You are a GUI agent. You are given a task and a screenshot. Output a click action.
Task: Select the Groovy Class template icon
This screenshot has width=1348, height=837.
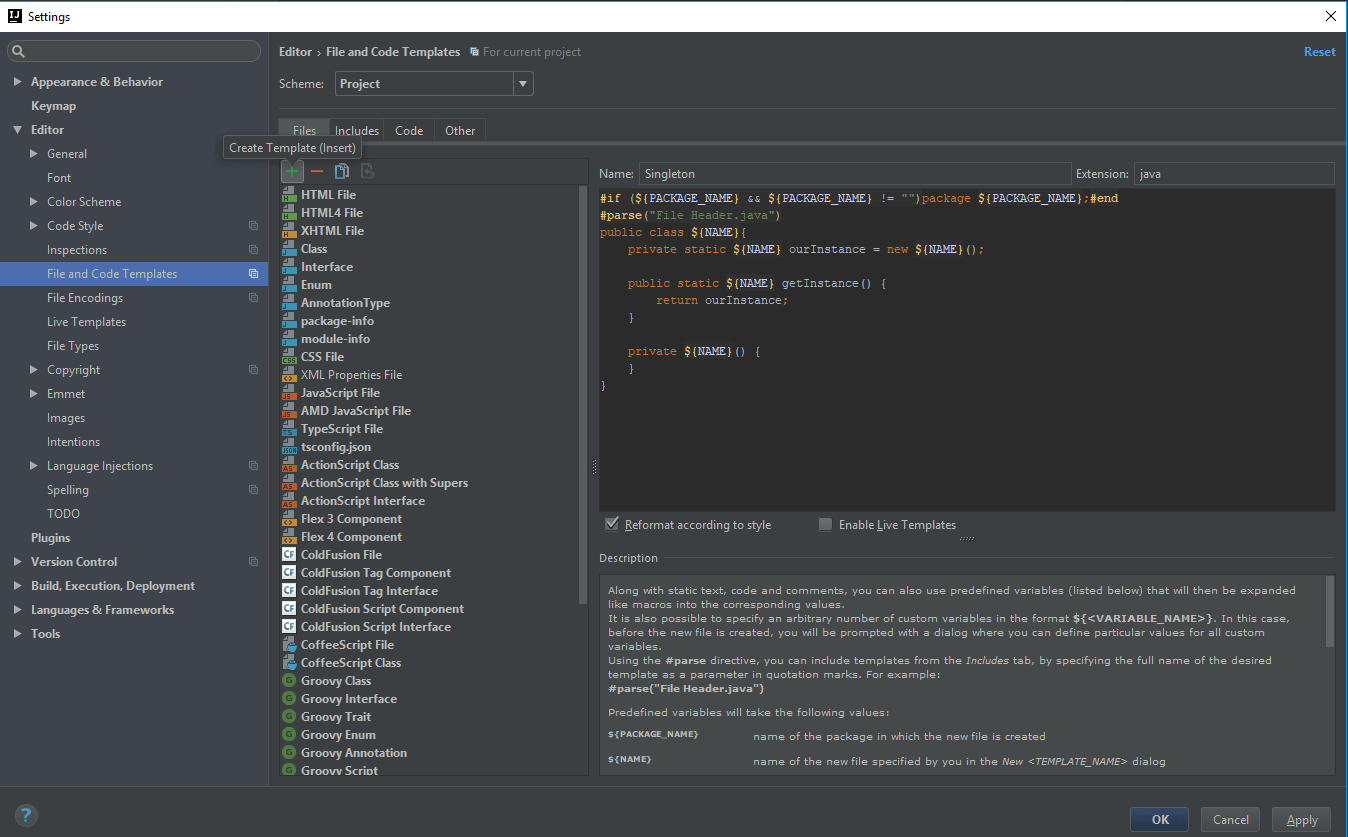coord(289,681)
